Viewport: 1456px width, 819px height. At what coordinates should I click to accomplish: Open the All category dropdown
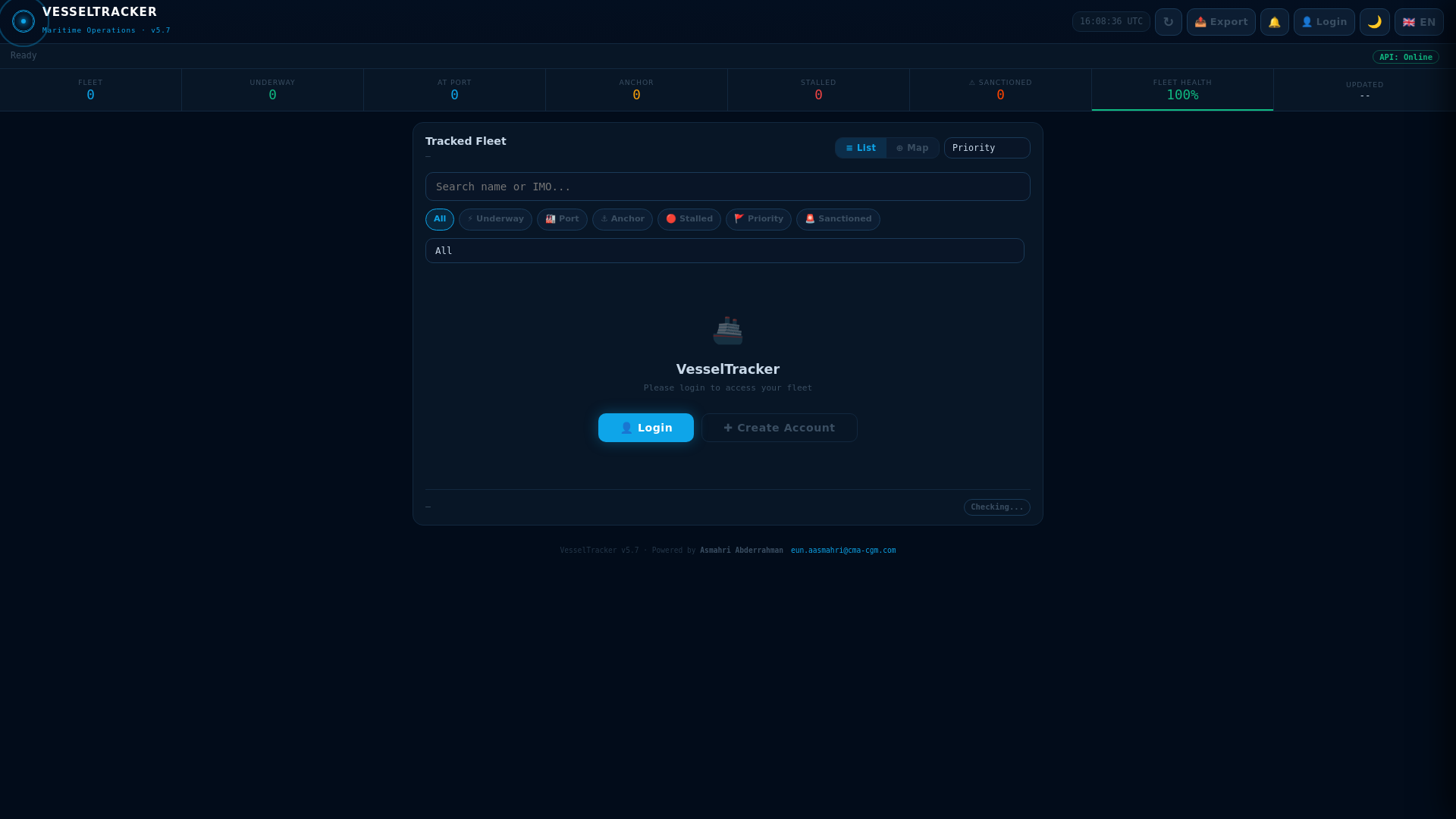coord(724,251)
